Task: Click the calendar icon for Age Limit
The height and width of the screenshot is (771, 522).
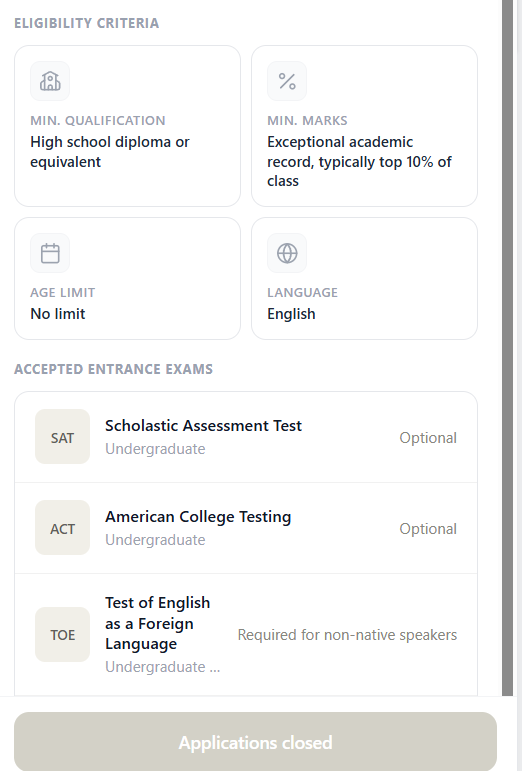Action: tap(50, 253)
